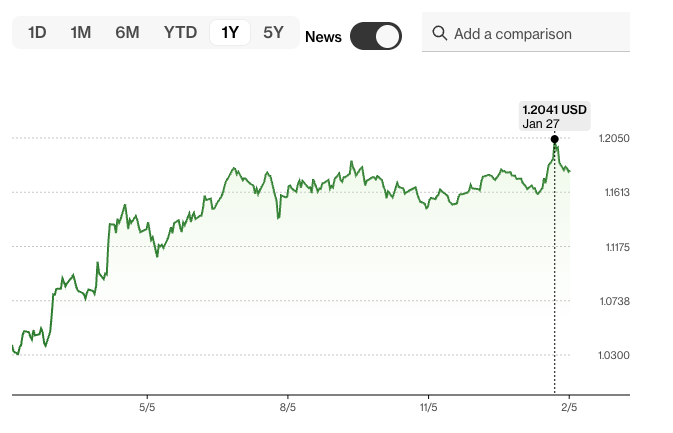Select the 1D time range tab
Image resolution: width=673 pixels, height=433 pixels.
(37, 32)
